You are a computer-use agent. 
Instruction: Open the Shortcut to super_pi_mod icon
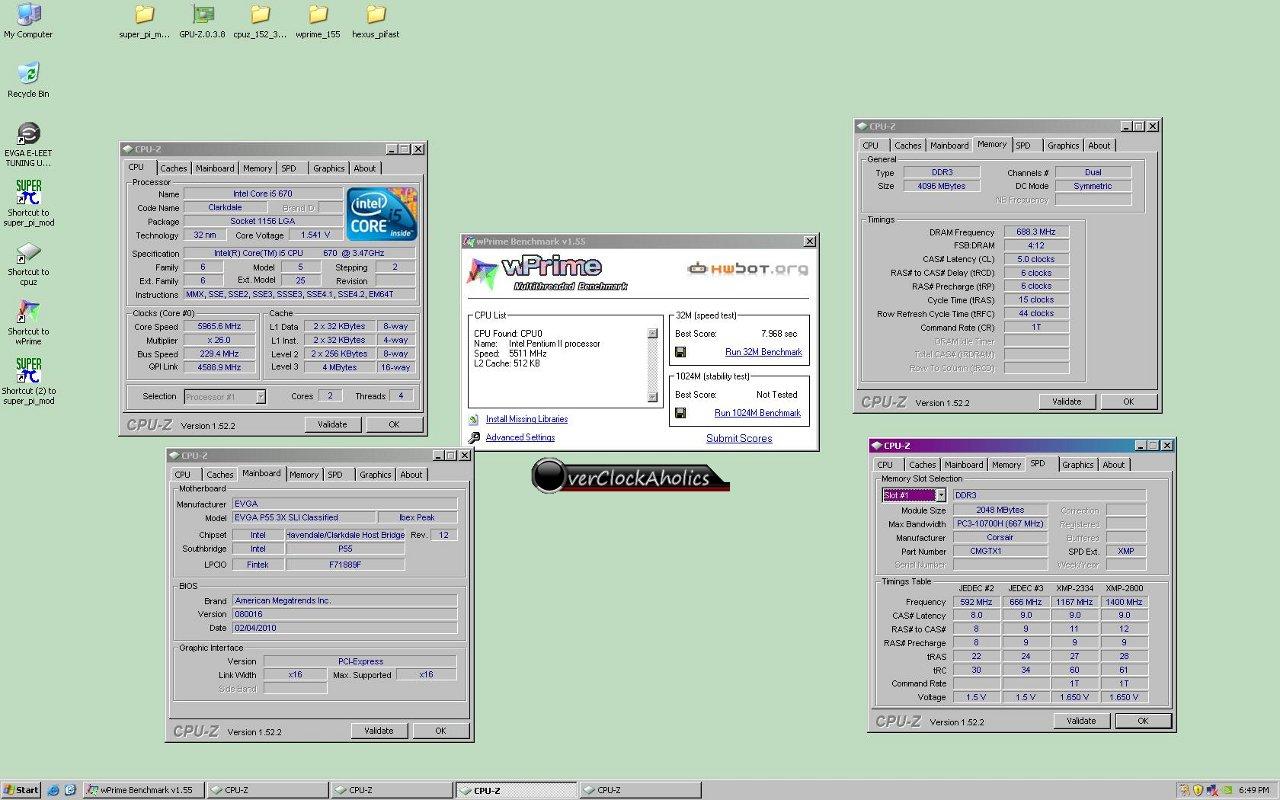[x=28, y=203]
